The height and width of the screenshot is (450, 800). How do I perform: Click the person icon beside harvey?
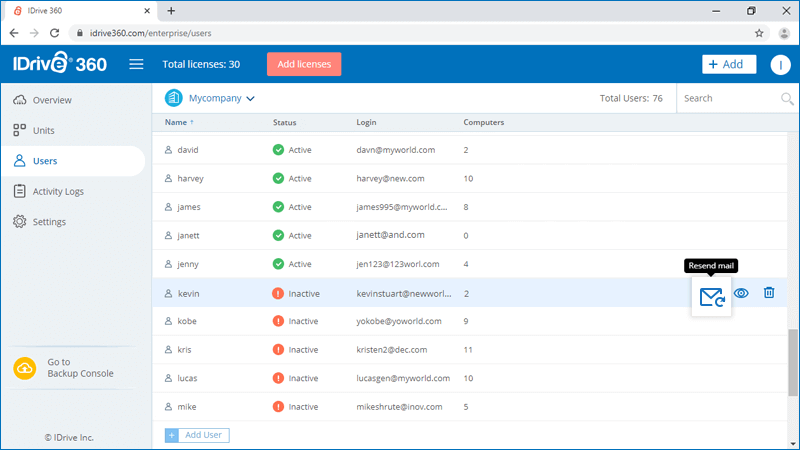pyautogui.click(x=168, y=179)
